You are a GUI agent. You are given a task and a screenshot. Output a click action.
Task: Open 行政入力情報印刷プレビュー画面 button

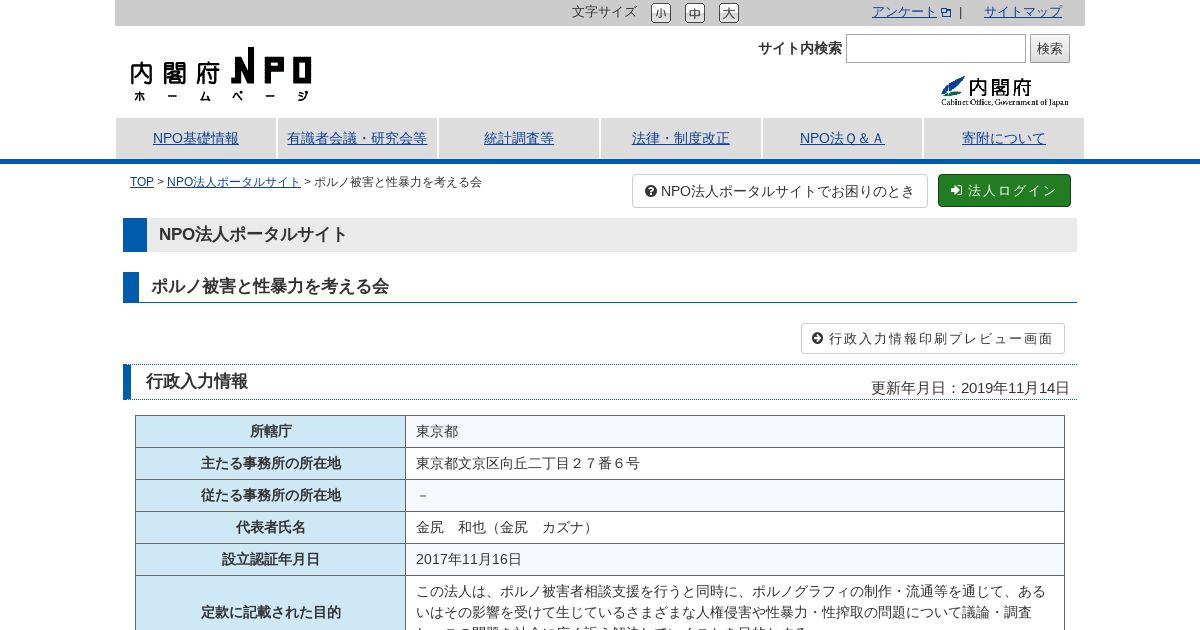[x=933, y=338]
